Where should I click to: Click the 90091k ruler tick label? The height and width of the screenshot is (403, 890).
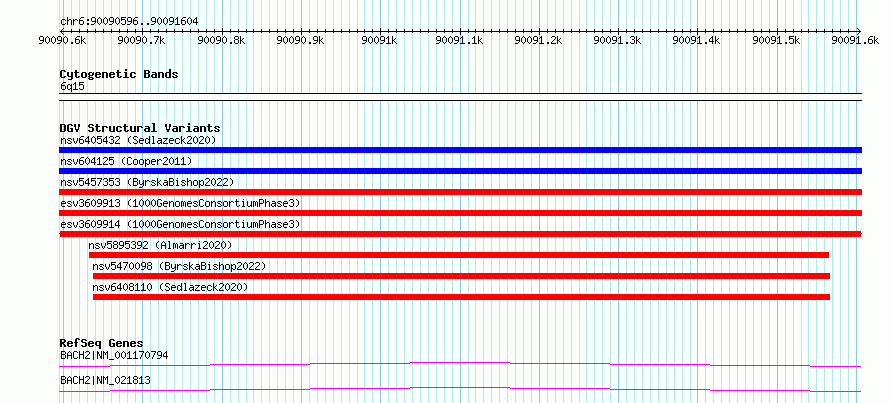click(x=379, y=40)
